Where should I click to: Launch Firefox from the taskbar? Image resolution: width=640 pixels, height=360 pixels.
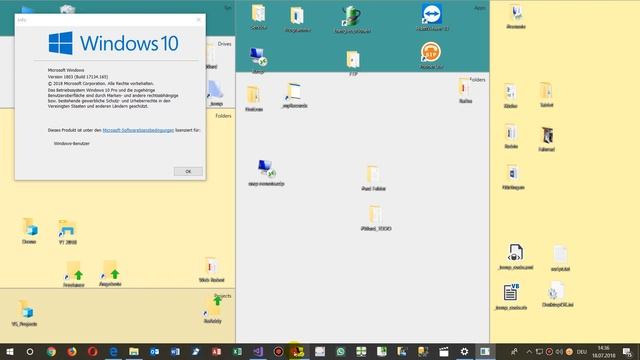point(72,351)
